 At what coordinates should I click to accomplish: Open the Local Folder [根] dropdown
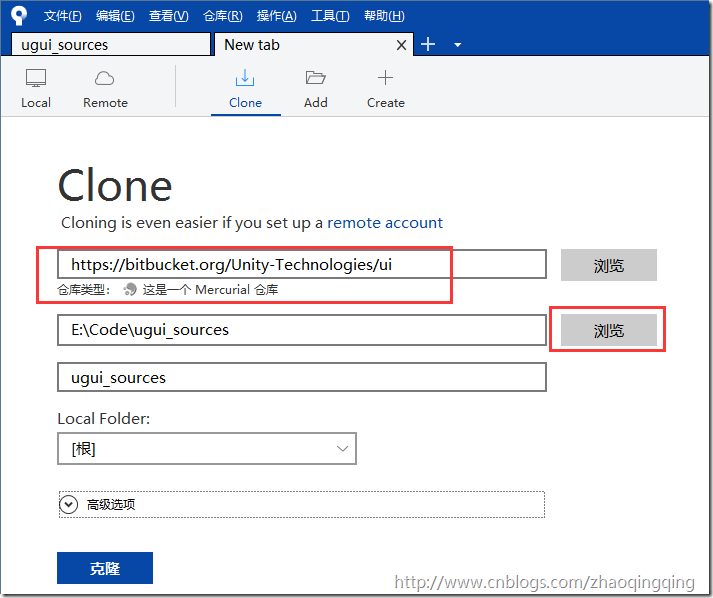(207, 449)
